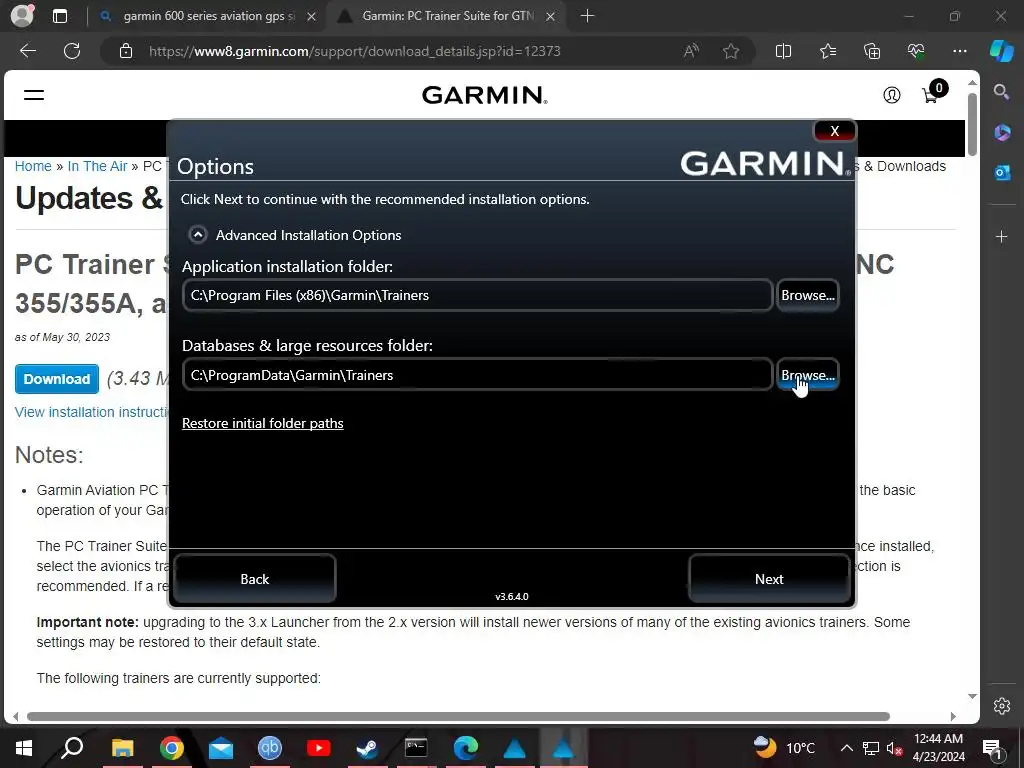Screen dimensions: 1024x768
Task: Switch to Edge in taskbar
Action: (x=466, y=748)
